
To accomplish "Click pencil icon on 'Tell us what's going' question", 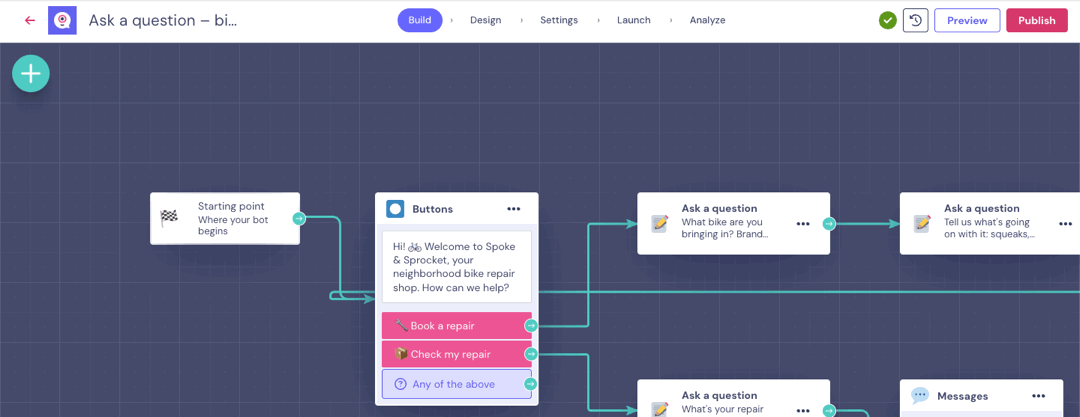I will pos(922,223).
